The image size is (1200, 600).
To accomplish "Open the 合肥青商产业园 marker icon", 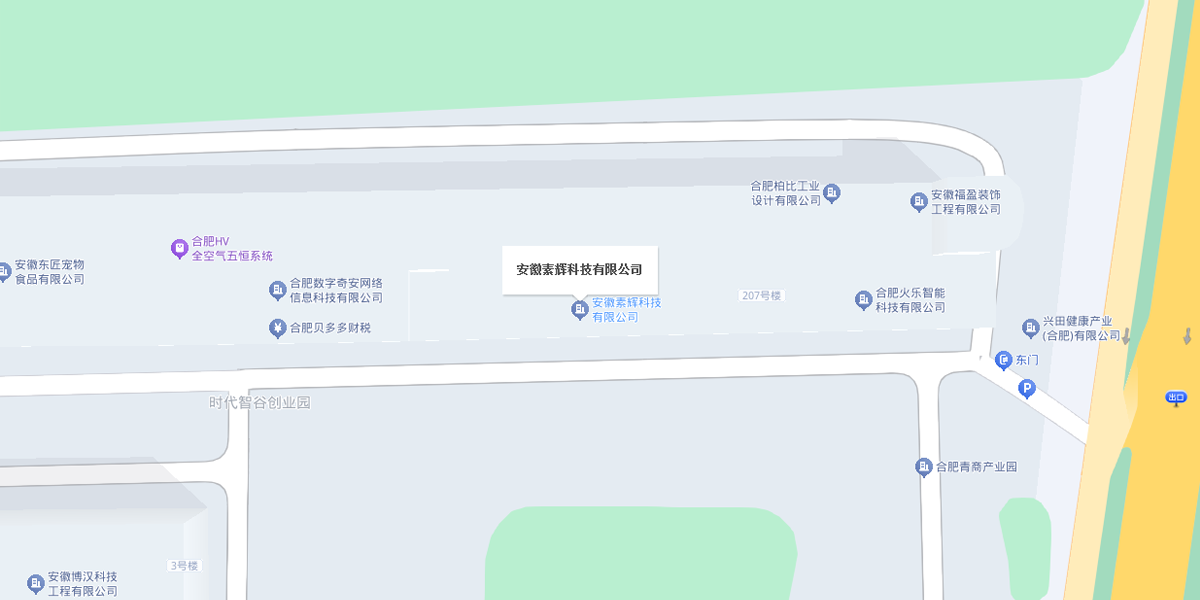I will pos(924,467).
